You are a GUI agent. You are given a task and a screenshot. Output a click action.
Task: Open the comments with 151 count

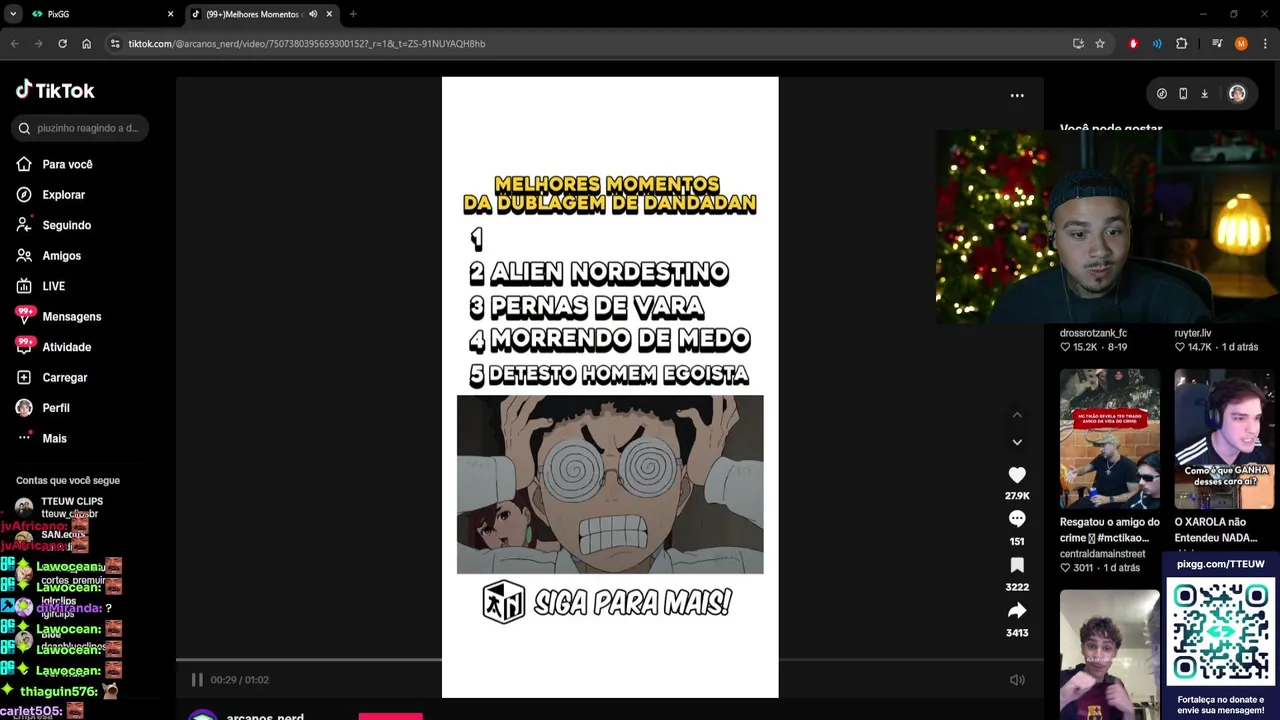[1017, 519]
